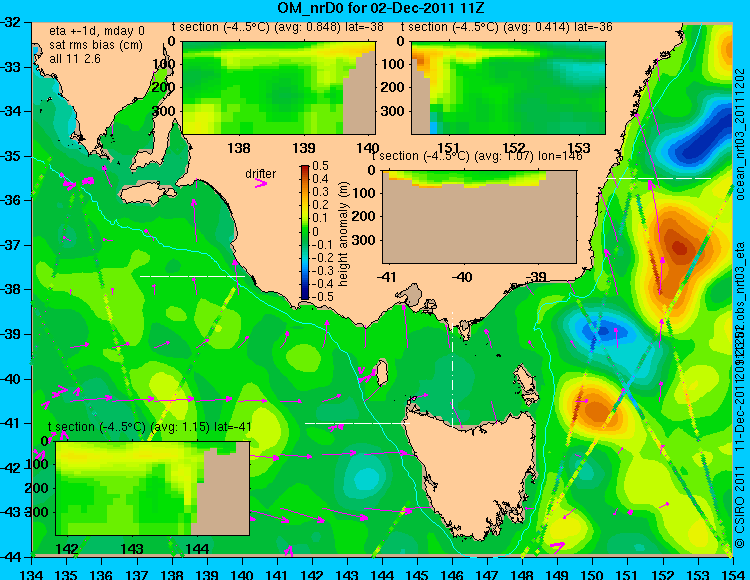This screenshot has width=750, height=580.
Task: Click the dark red top of the colorbar
Action: pos(305,169)
